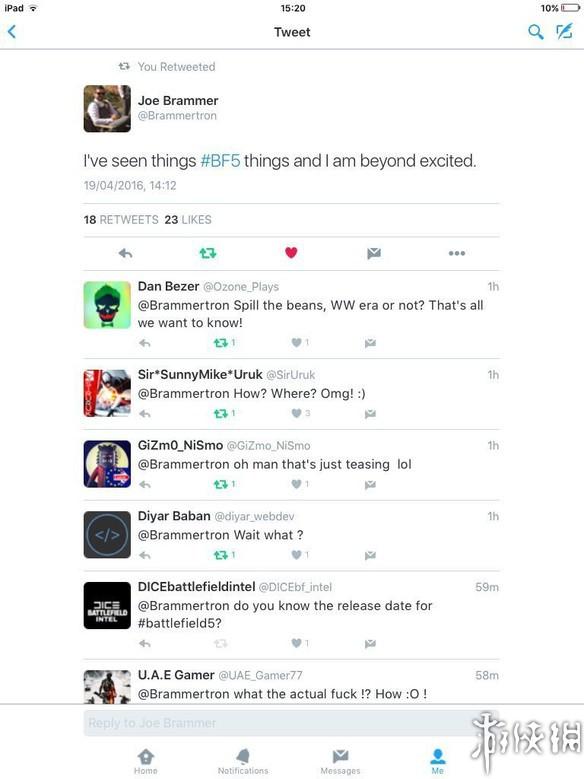This screenshot has height=779, width=584.
Task: Toggle the red heart like on main tweet
Action: (291, 253)
